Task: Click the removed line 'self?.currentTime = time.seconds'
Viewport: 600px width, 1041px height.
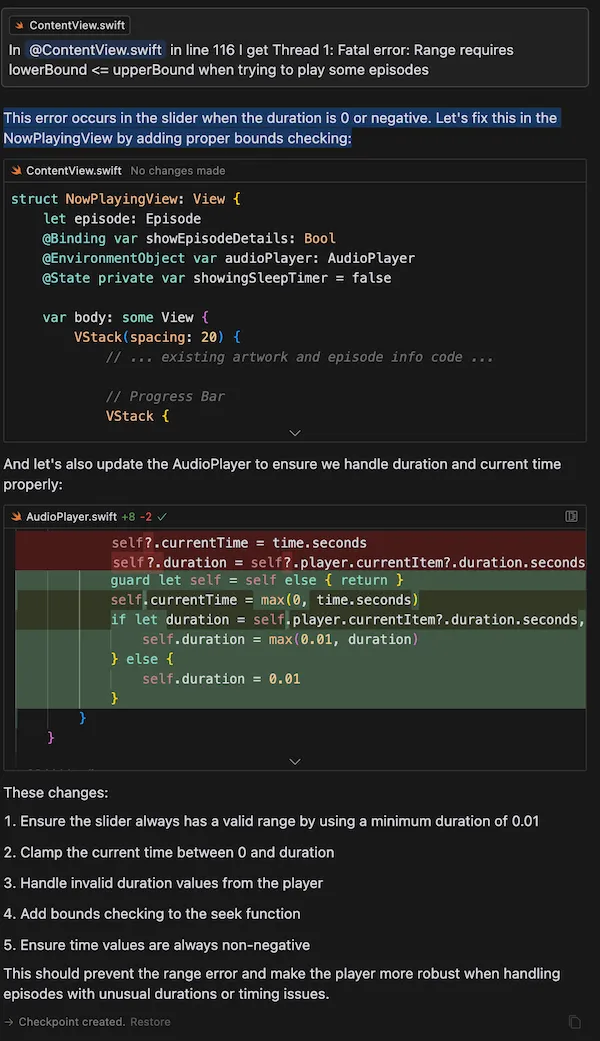Action: coord(239,542)
